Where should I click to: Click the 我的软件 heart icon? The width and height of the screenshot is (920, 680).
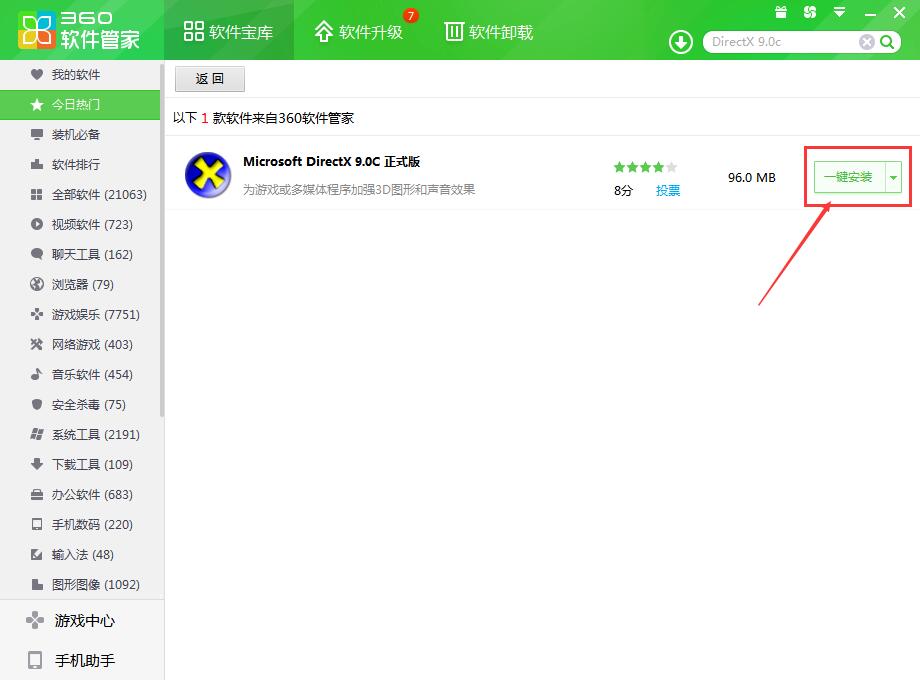coord(37,75)
